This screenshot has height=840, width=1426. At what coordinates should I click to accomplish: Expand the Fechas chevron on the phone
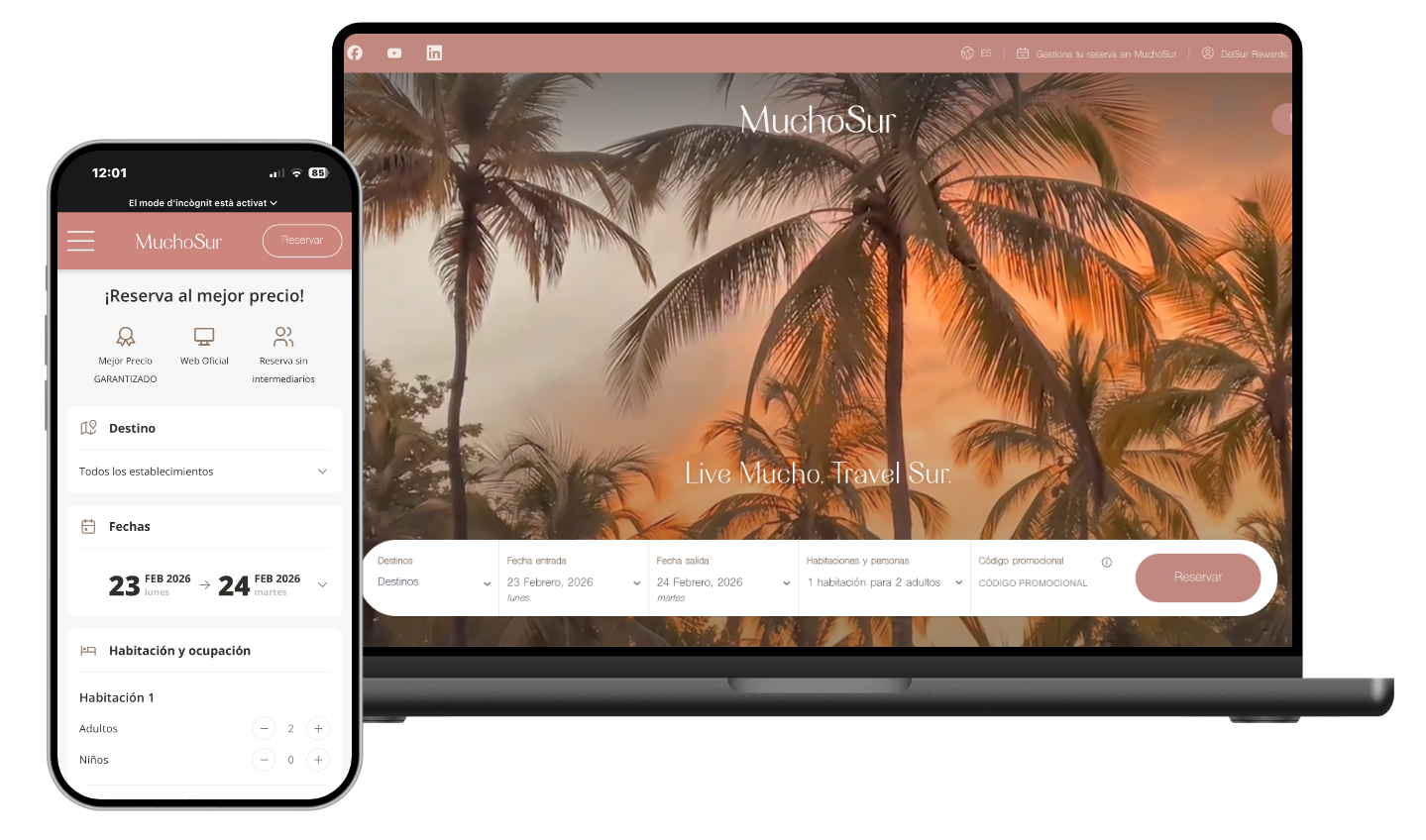click(x=322, y=584)
